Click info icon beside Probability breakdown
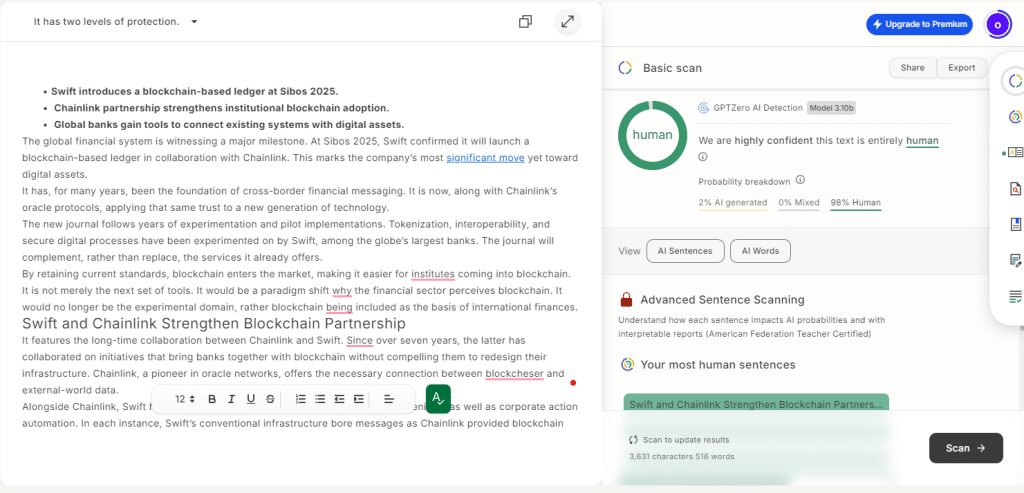 click(798, 181)
